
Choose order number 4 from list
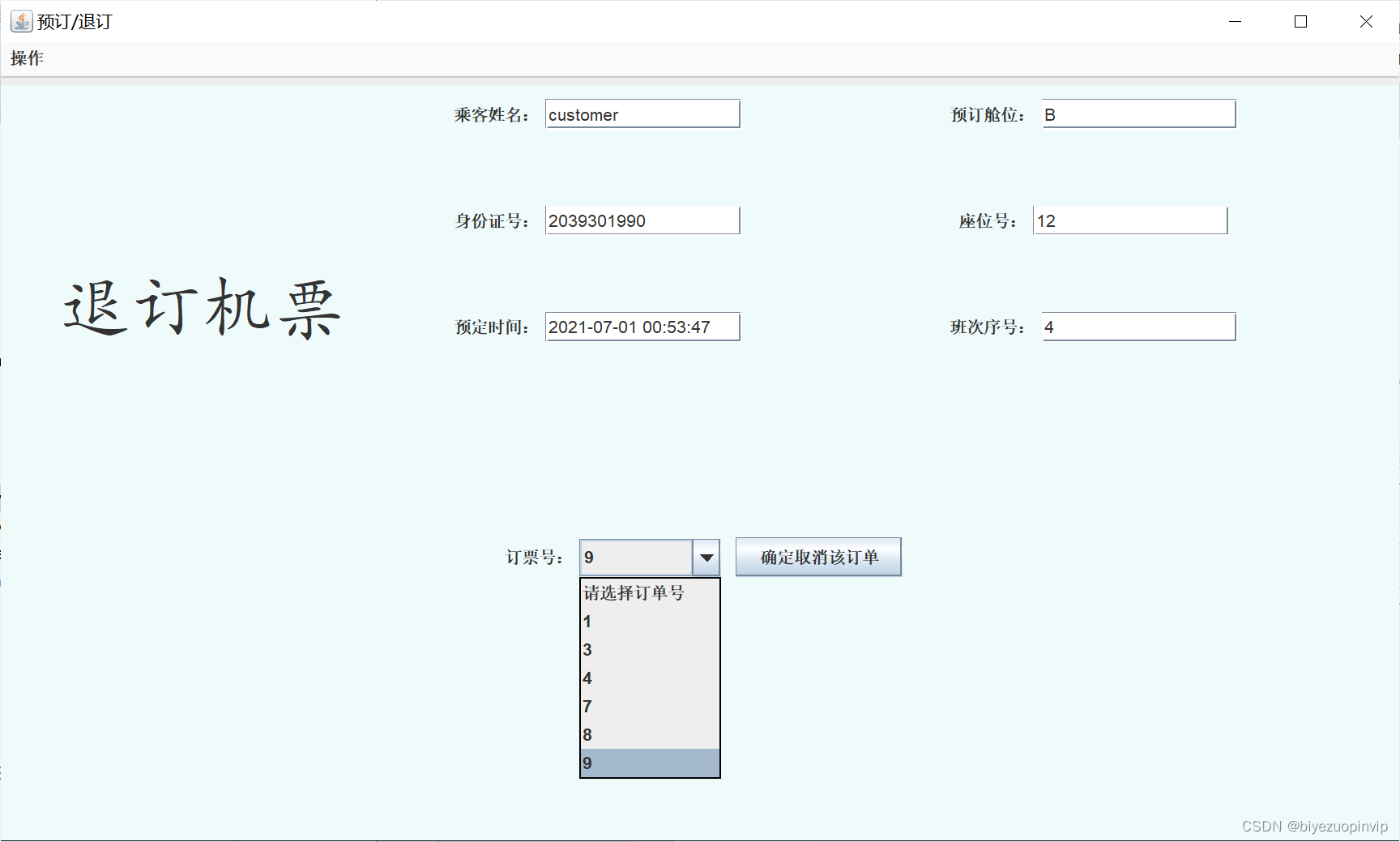point(650,678)
